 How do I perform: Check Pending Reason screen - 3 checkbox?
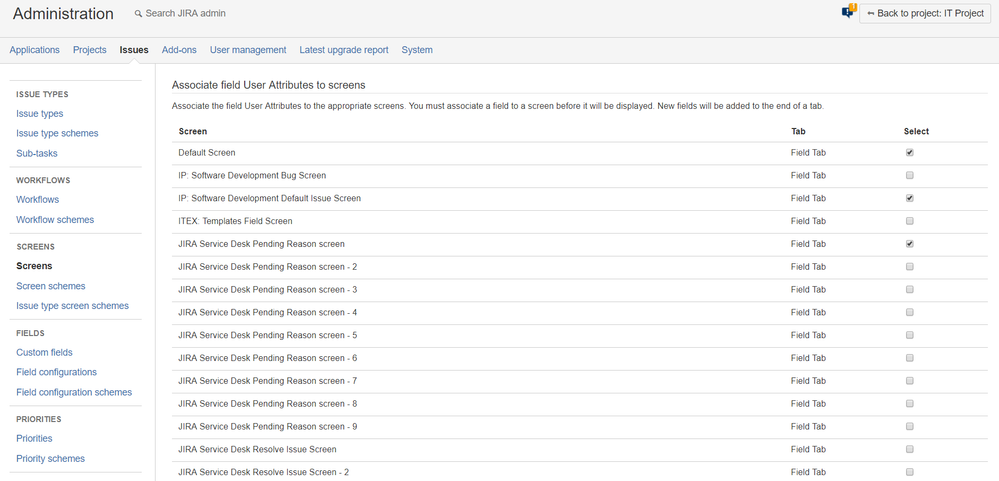910,290
